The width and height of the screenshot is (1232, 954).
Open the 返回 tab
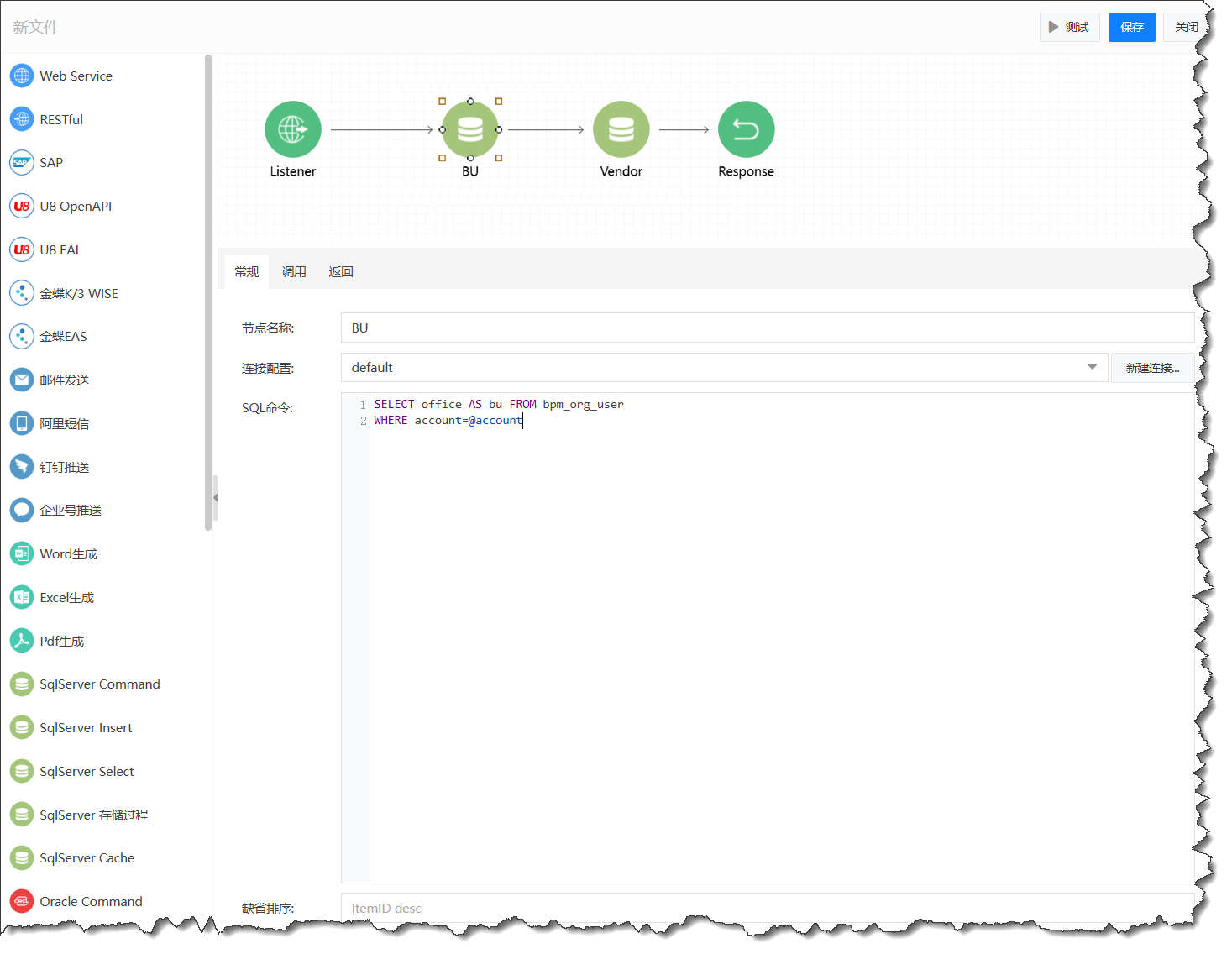(x=341, y=272)
